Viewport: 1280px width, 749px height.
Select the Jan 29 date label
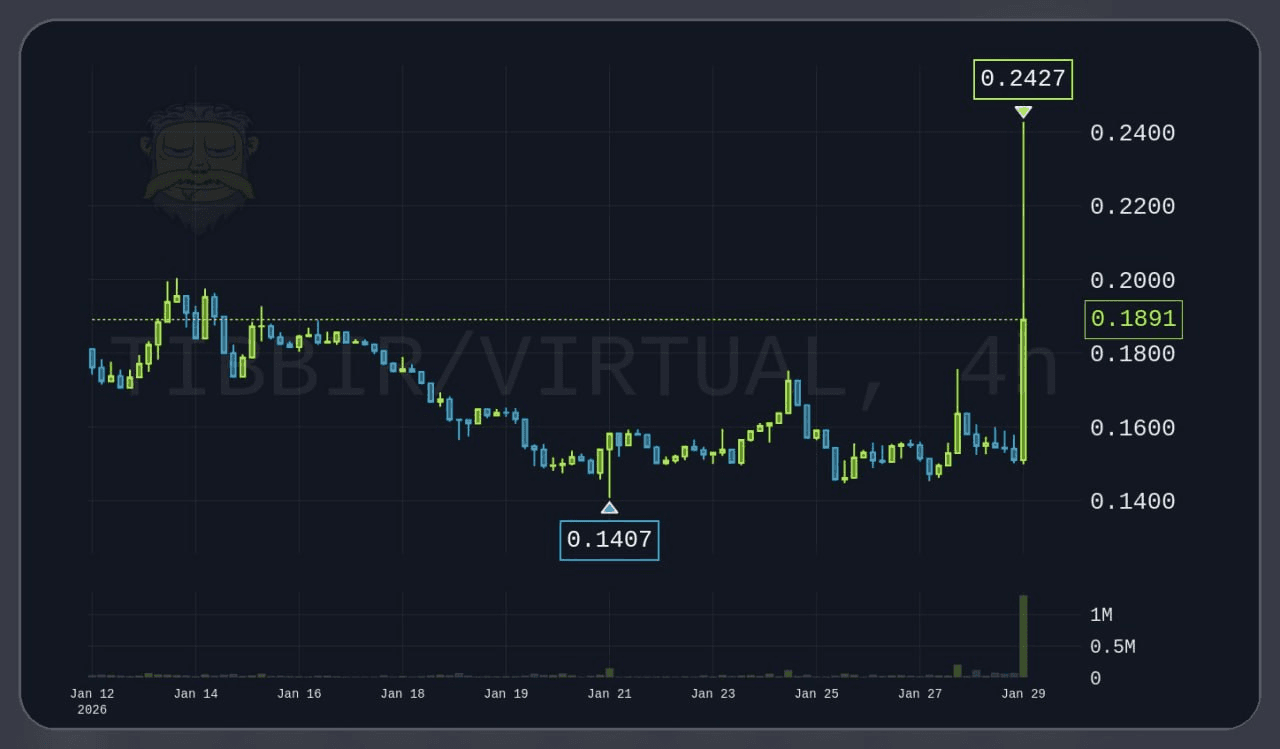(x=1023, y=693)
